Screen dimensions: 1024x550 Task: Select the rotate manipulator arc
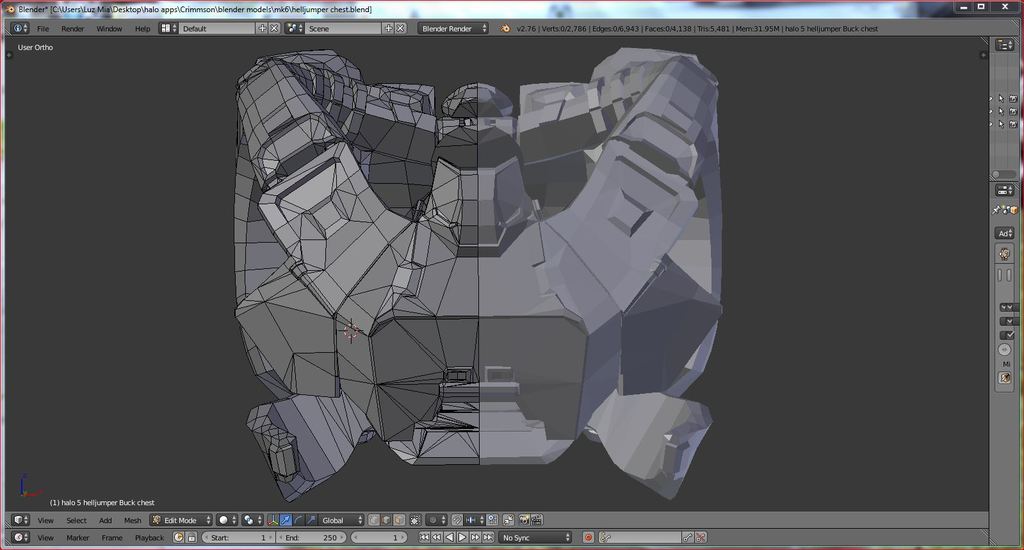click(x=298, y=520)
